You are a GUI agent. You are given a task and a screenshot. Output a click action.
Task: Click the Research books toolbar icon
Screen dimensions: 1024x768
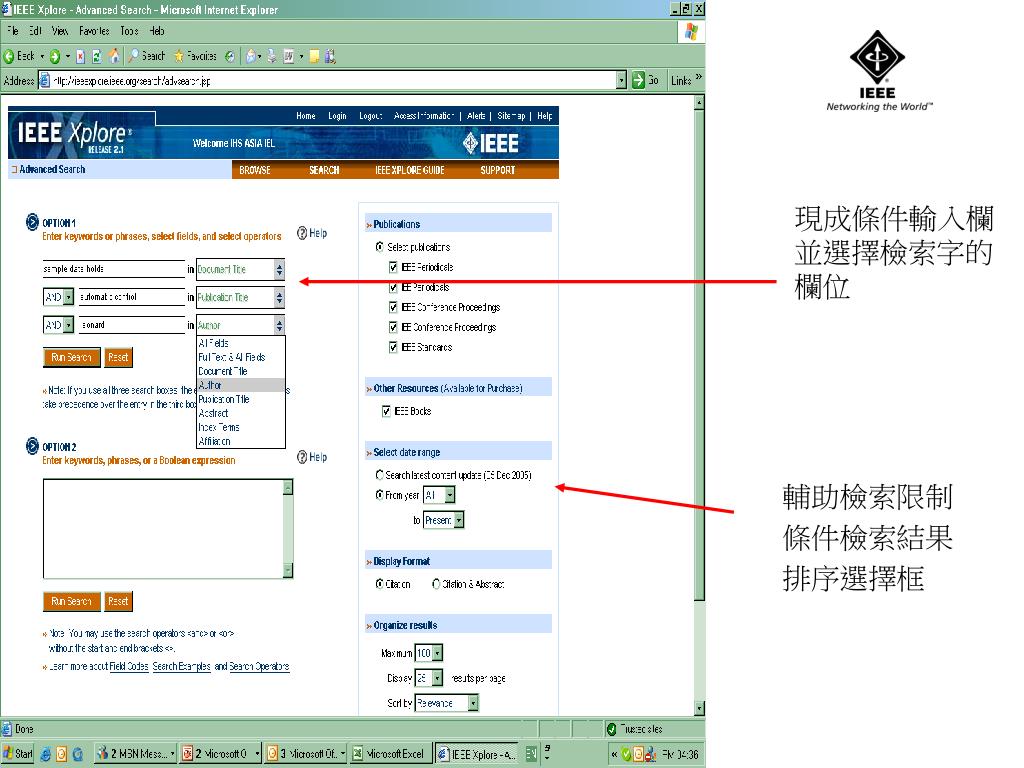[330, 57]
